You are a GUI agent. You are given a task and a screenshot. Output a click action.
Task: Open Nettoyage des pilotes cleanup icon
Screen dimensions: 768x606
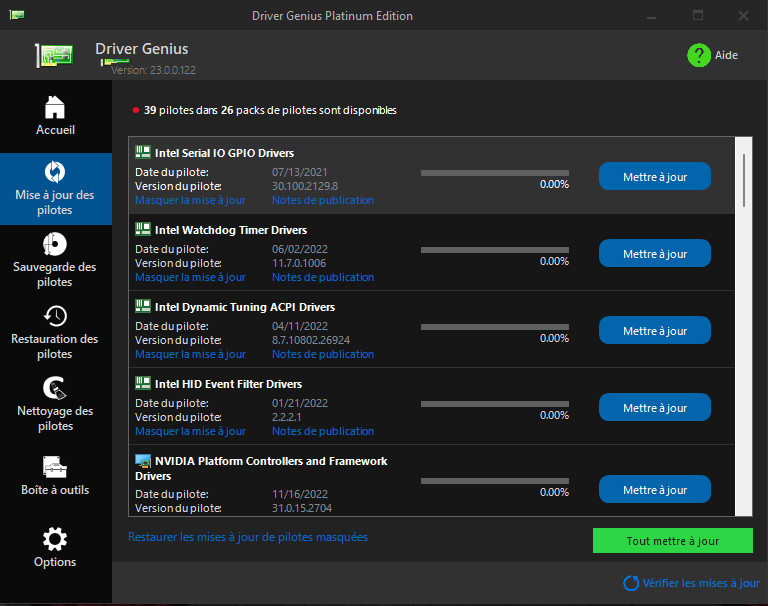55,388
